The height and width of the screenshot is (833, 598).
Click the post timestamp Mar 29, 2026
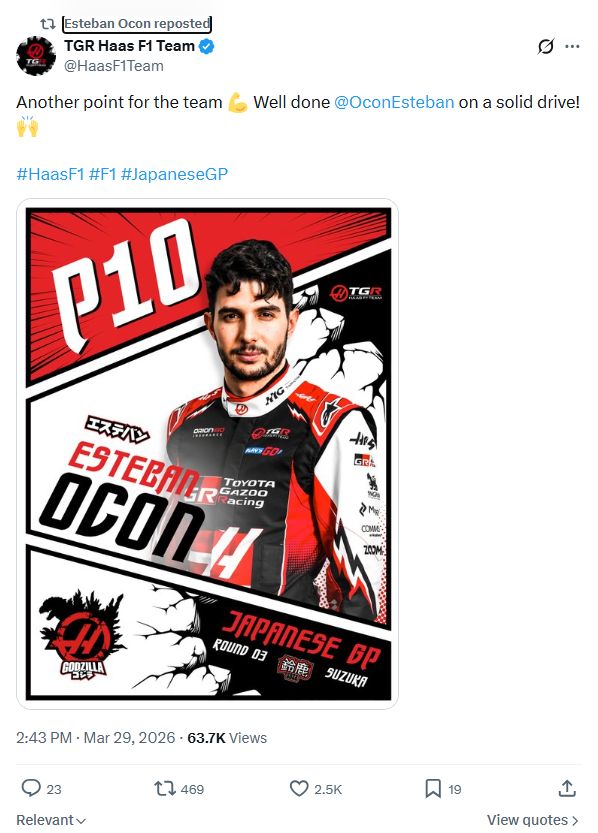click(x=129, y=737)
